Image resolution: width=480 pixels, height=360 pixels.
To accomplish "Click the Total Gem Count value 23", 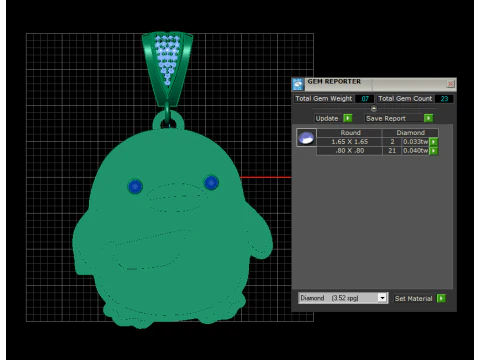I will (444, 99).
